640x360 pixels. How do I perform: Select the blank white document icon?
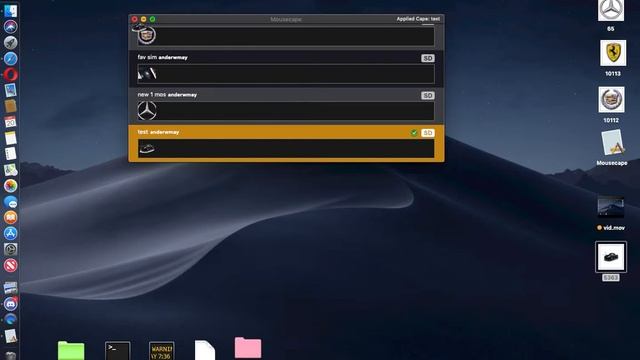(x=205, y=350)
